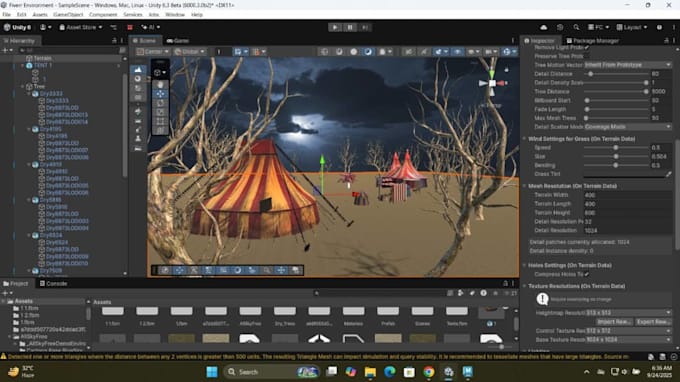The image size is (680, 382).
Task: Click Hierarchy add (+) button
Action: click(6, 50)
